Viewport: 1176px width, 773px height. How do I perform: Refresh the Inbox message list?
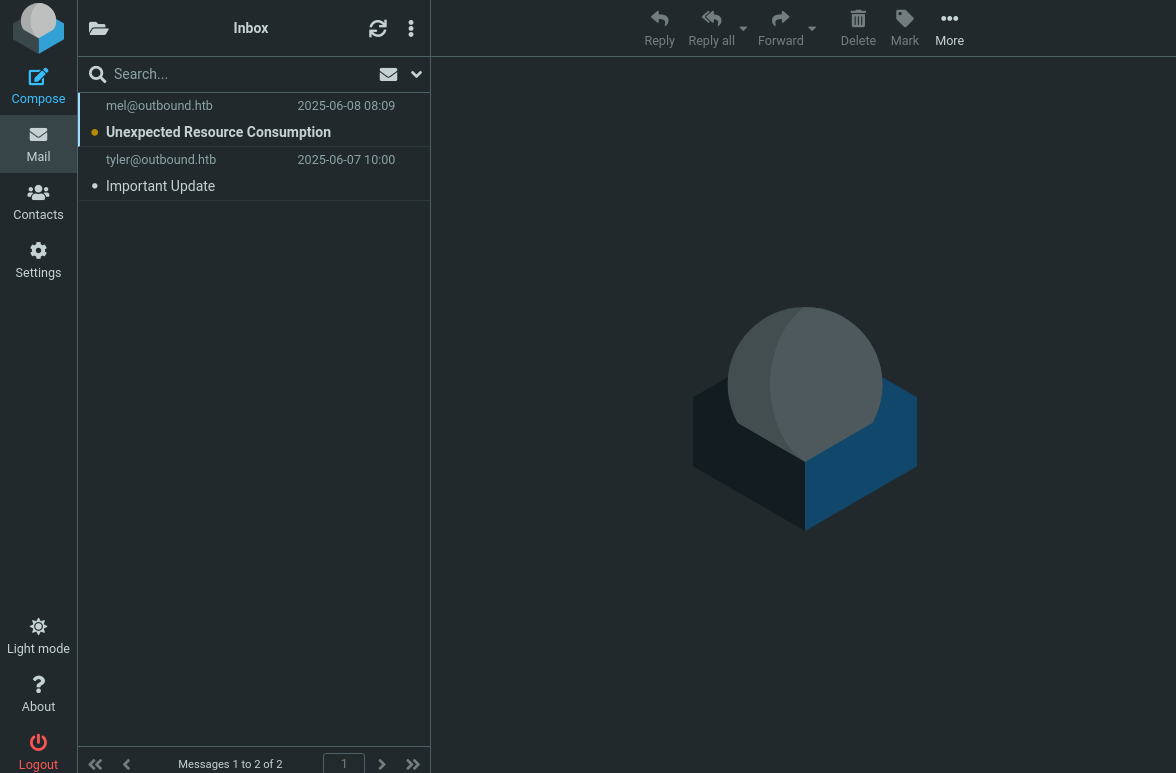377,29
